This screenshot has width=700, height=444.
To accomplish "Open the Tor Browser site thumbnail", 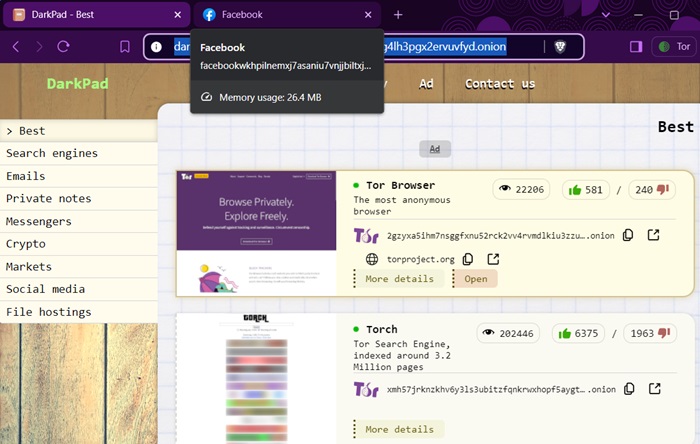I will point(256,233).
